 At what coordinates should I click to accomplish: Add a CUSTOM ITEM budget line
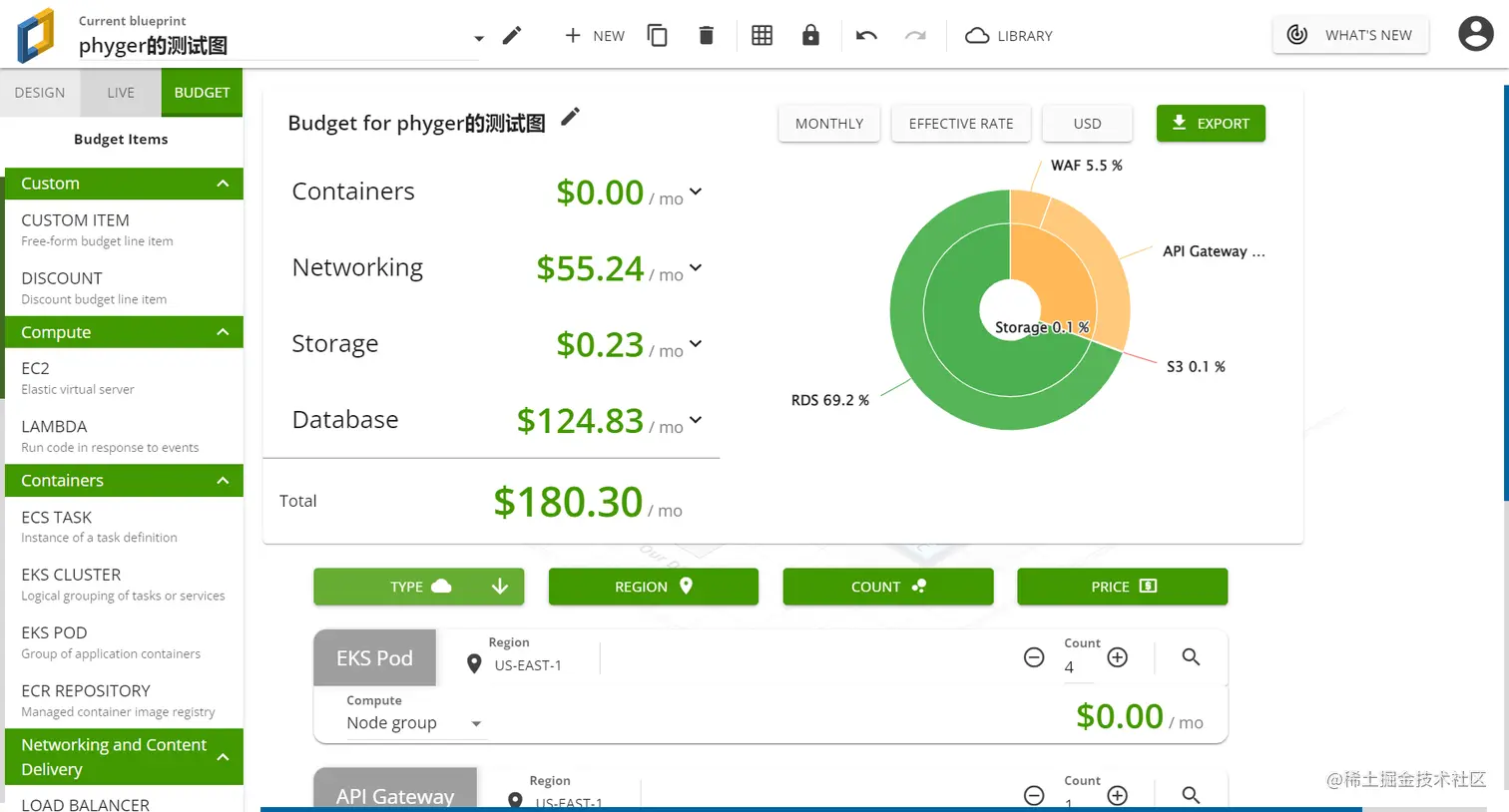[124, 228]
